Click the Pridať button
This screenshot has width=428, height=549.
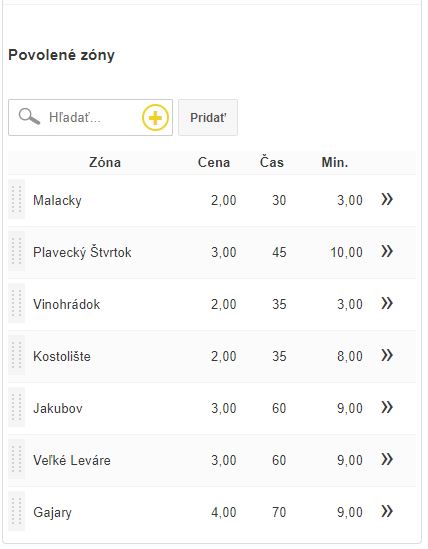[x=208, y=118]
